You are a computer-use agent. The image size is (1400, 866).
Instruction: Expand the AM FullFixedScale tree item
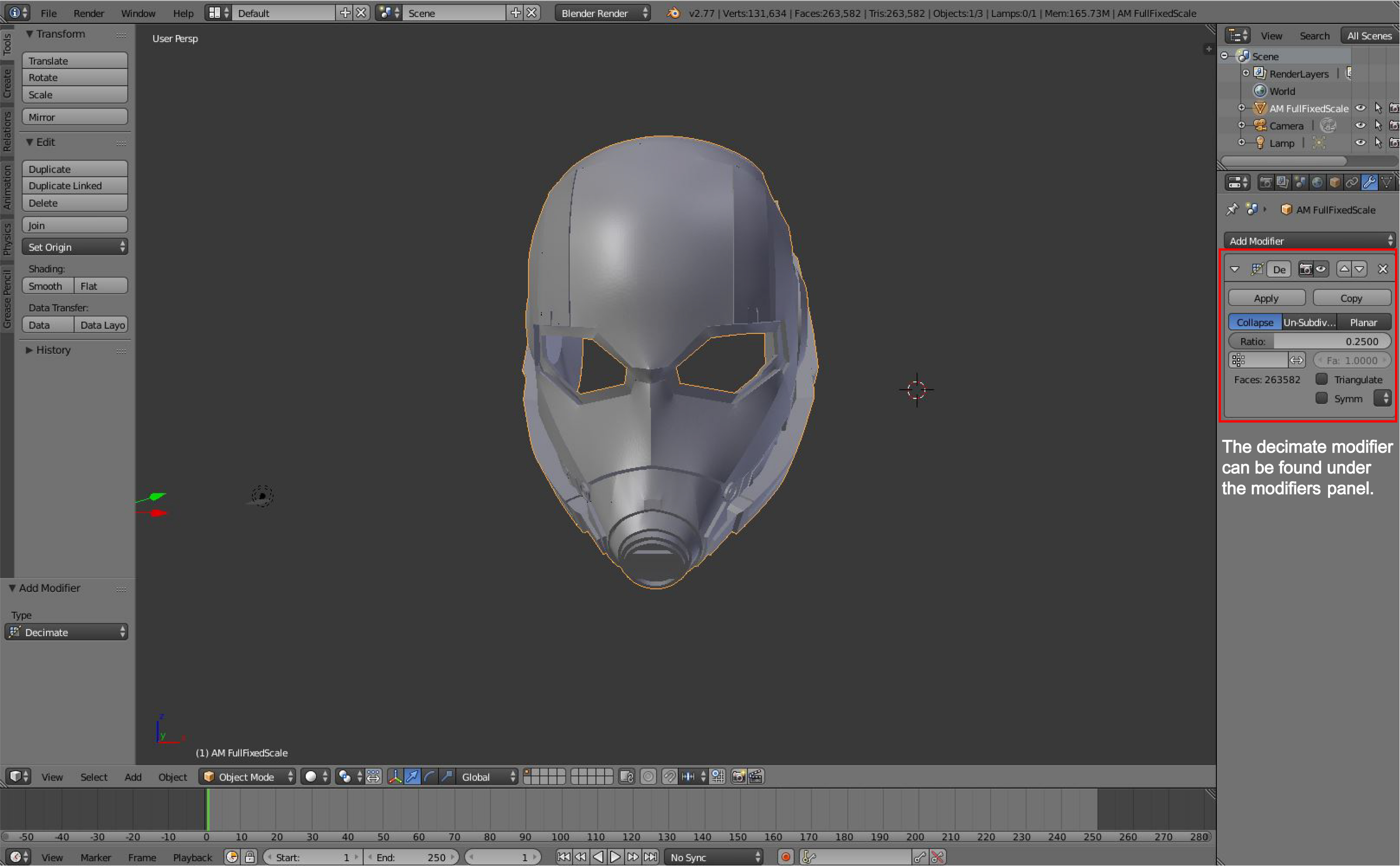click(x=1241, y=108)
